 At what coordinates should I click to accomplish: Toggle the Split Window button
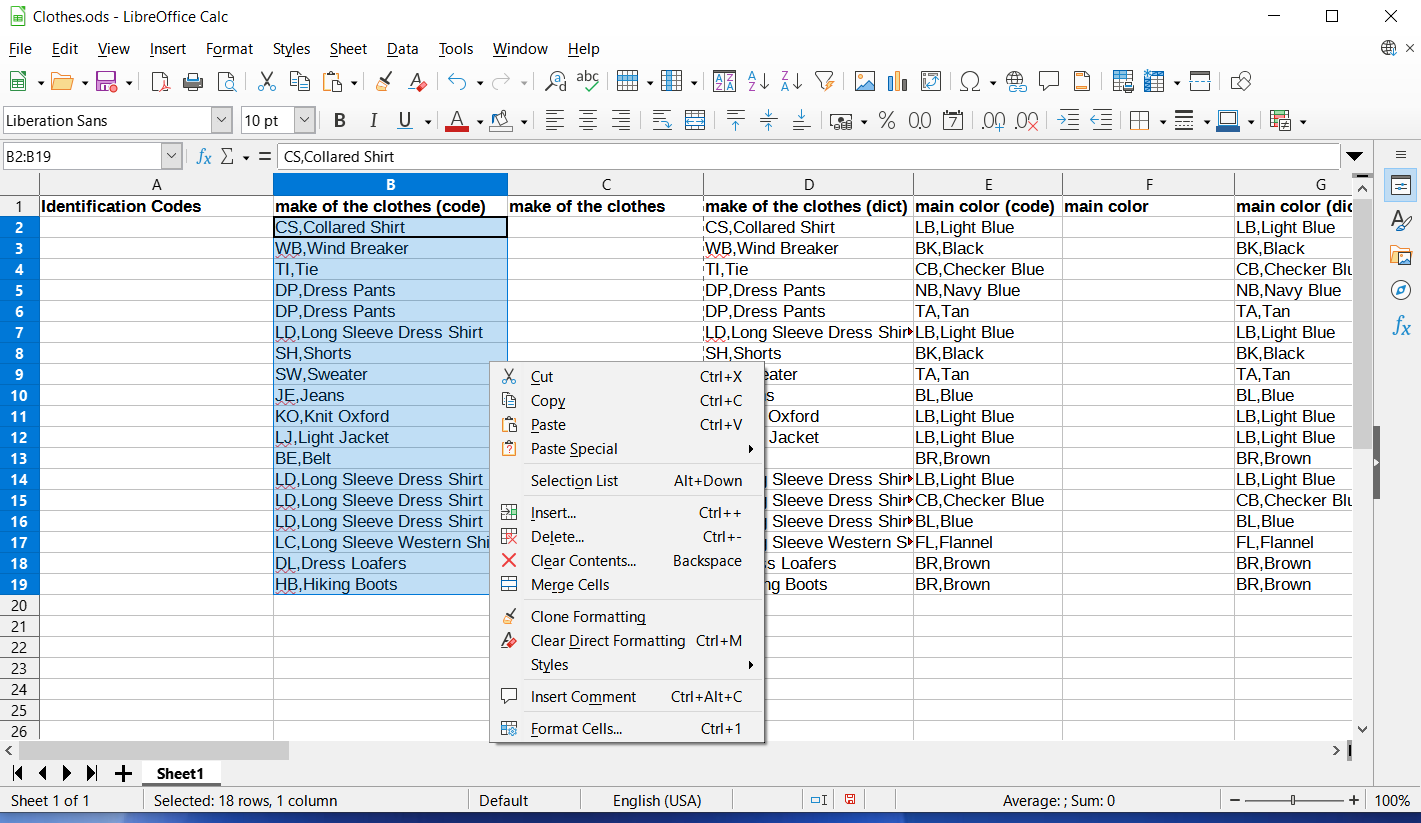1200,82
